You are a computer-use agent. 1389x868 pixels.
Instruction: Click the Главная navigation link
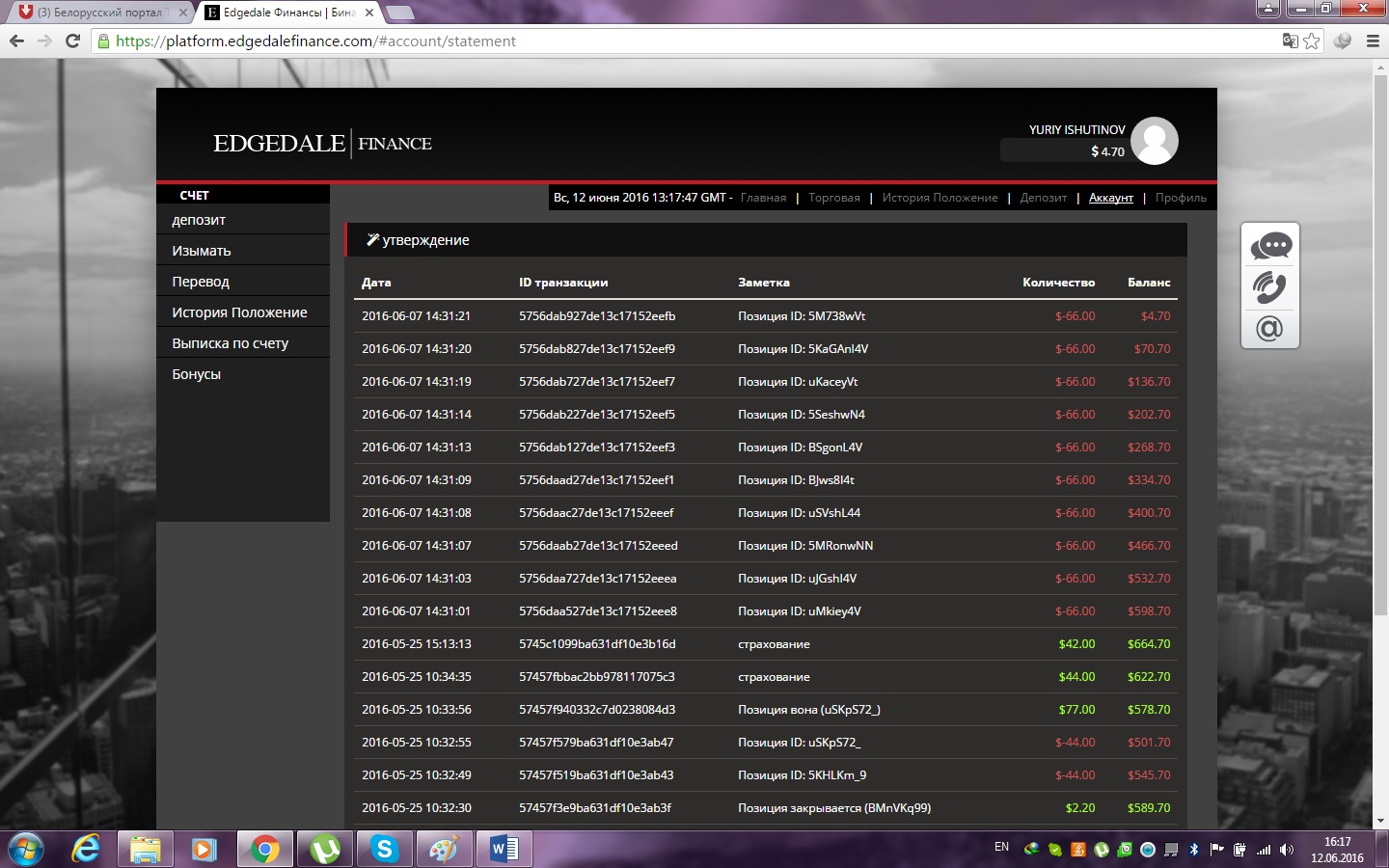(763, 198)
